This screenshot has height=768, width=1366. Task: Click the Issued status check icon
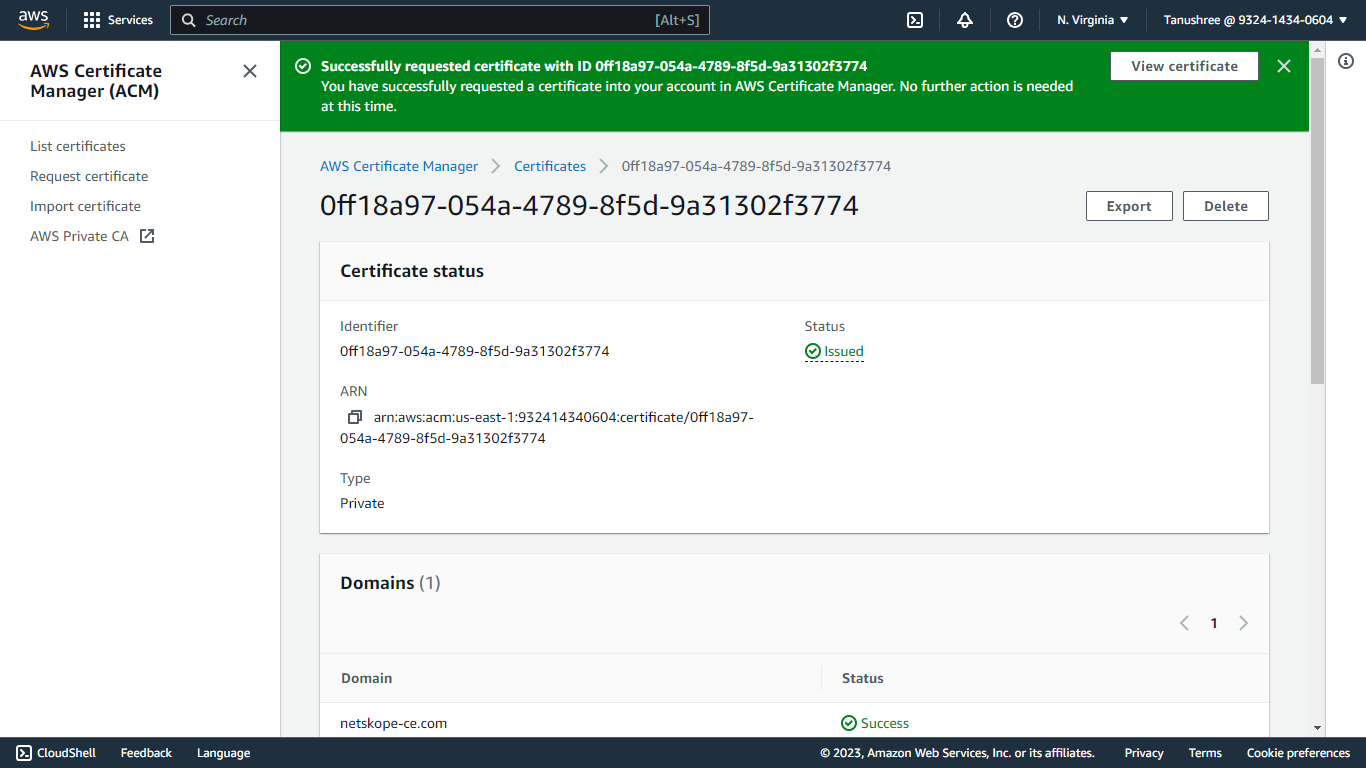813,351
